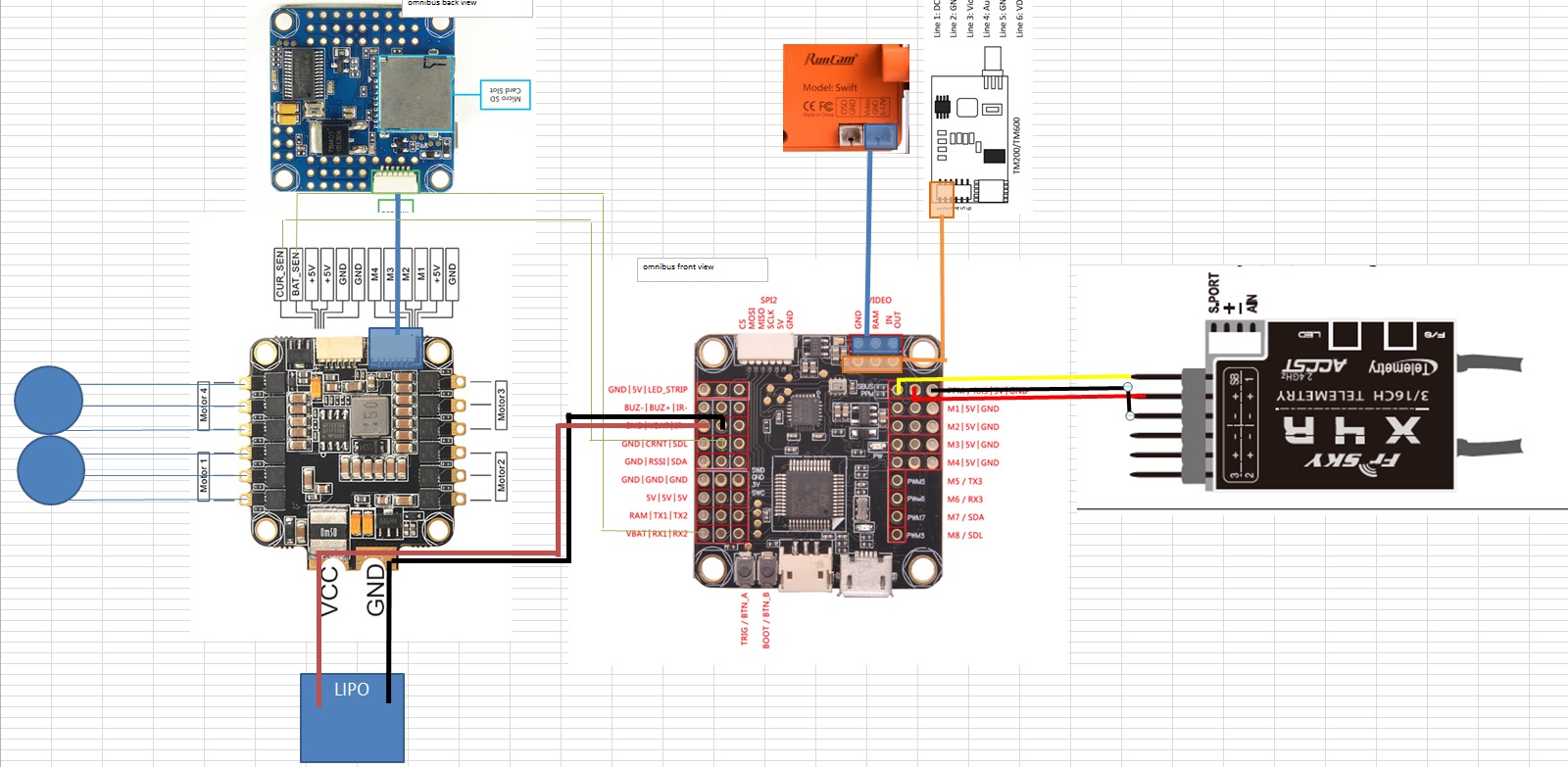Click the lower blue motor circle
The height and width of the screenshot is (767, 1568).
51,470
